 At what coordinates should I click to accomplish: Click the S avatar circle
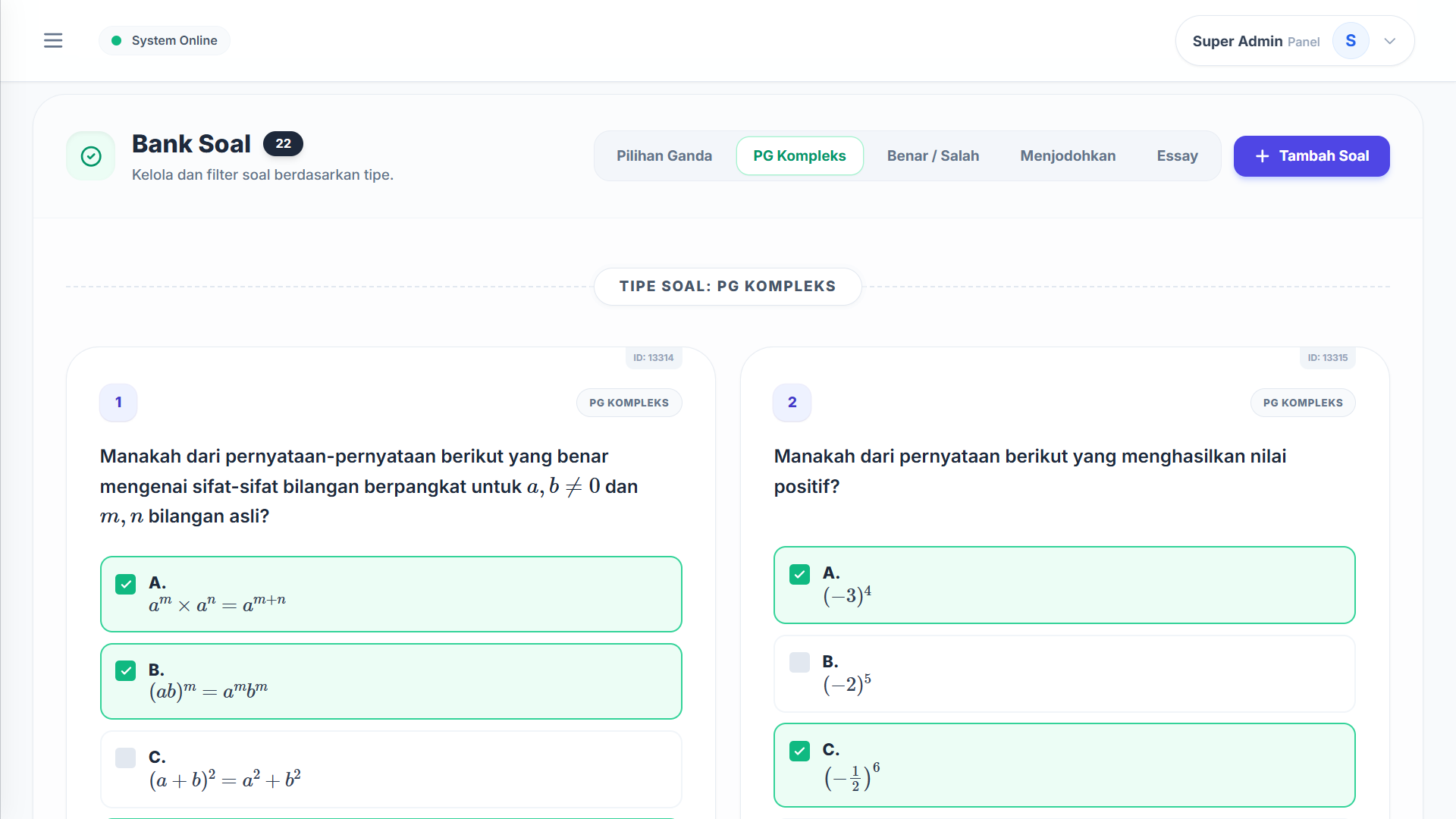click(1351, 41)
